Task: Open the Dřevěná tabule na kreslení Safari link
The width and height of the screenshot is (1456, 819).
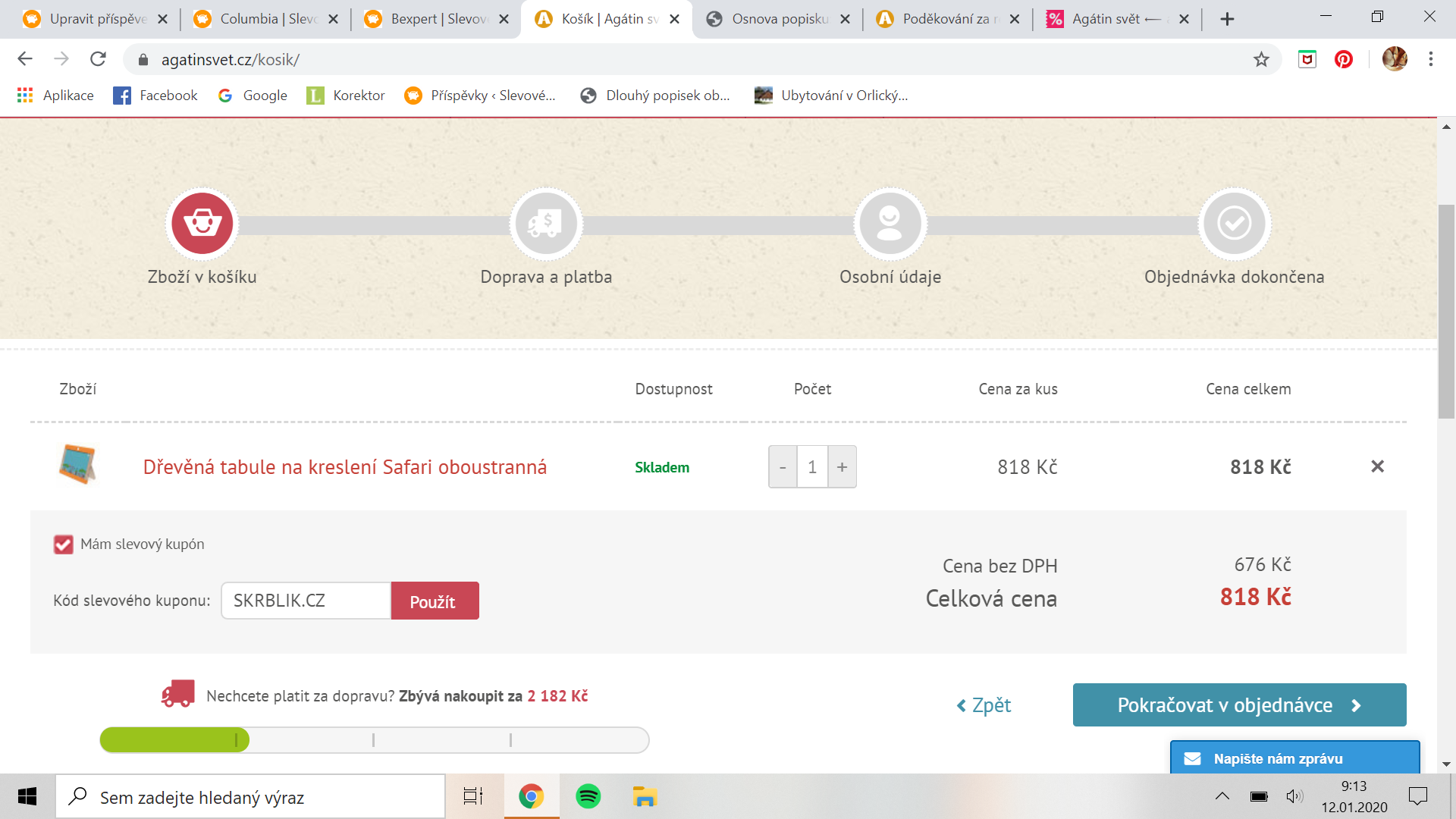Action: pos(345,467)
